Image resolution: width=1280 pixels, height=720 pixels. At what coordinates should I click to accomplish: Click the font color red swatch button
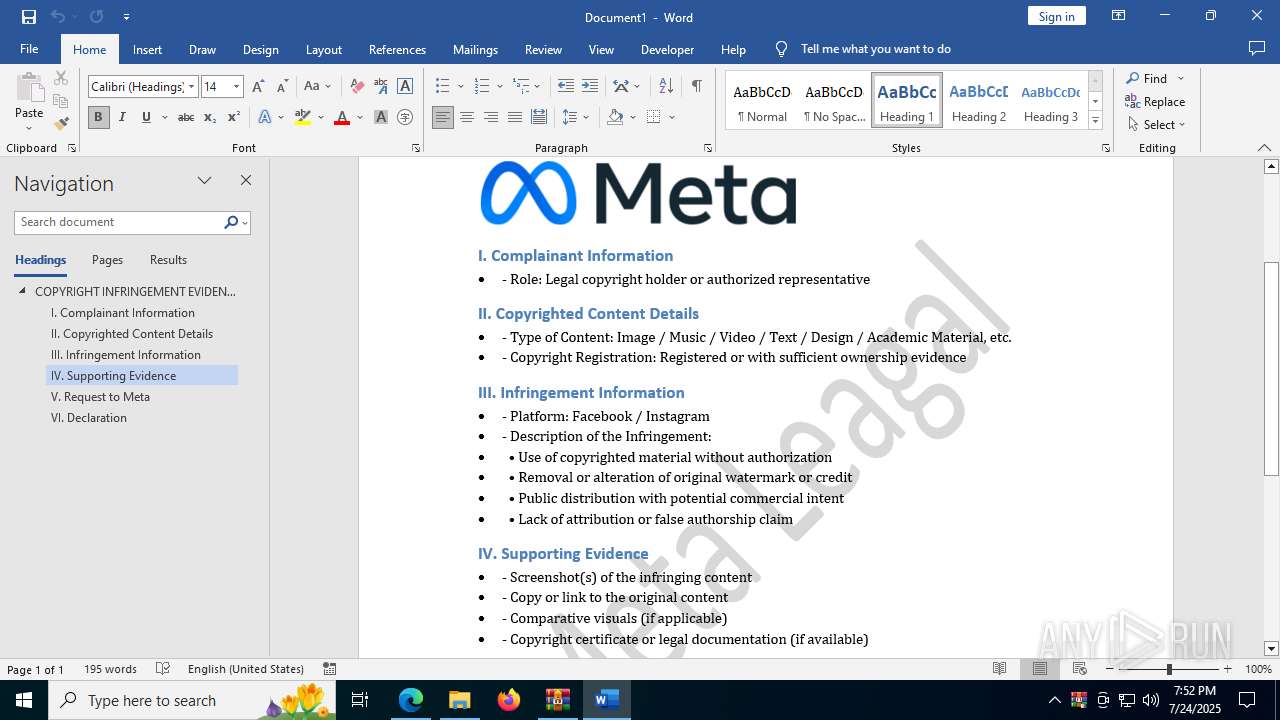click(342, 117)
